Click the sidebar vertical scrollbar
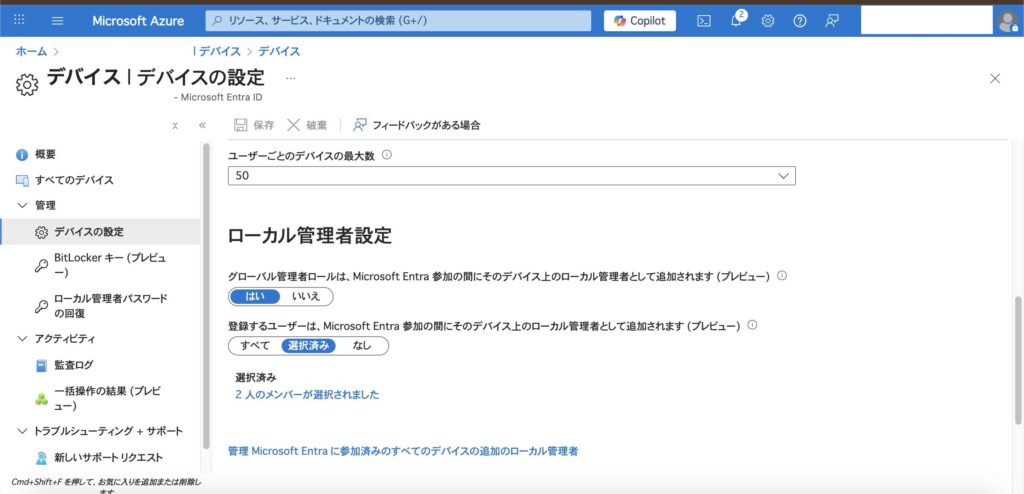The height and width of the screenshot is (494, 1024). [x=206, y=297]
